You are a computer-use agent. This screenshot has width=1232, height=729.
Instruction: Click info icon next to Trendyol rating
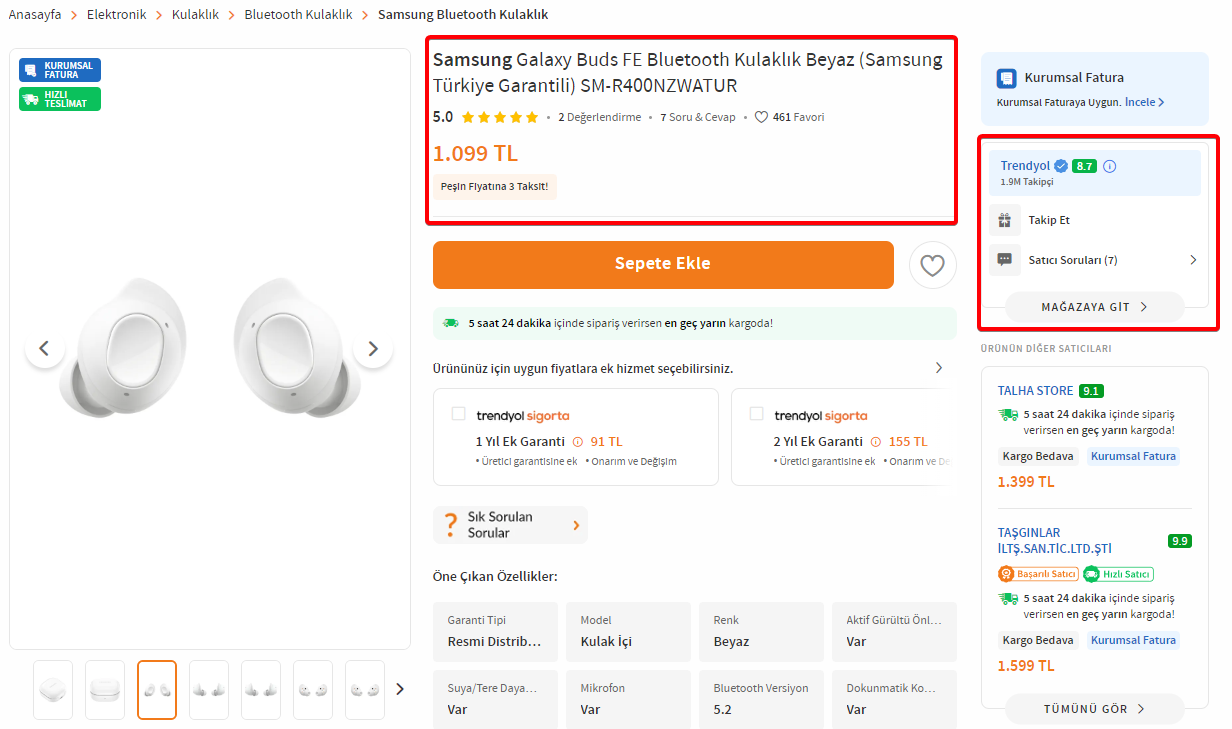click(x=1109, y=166)
